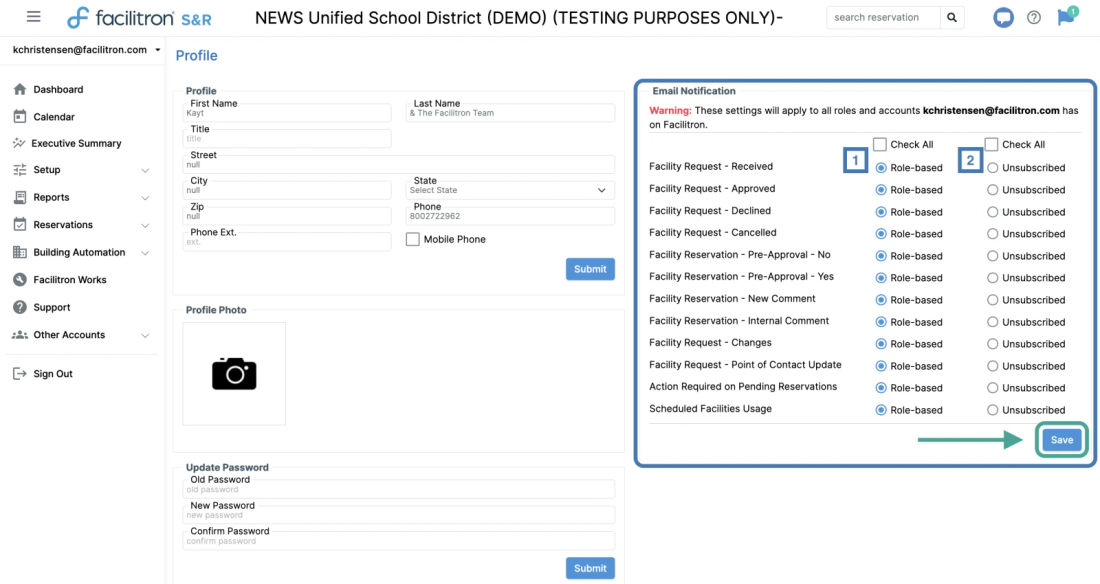The width and height of the screenshot is (1100, 584).
Task: Click the Phone Ext. field
Action: pos(287,242)
